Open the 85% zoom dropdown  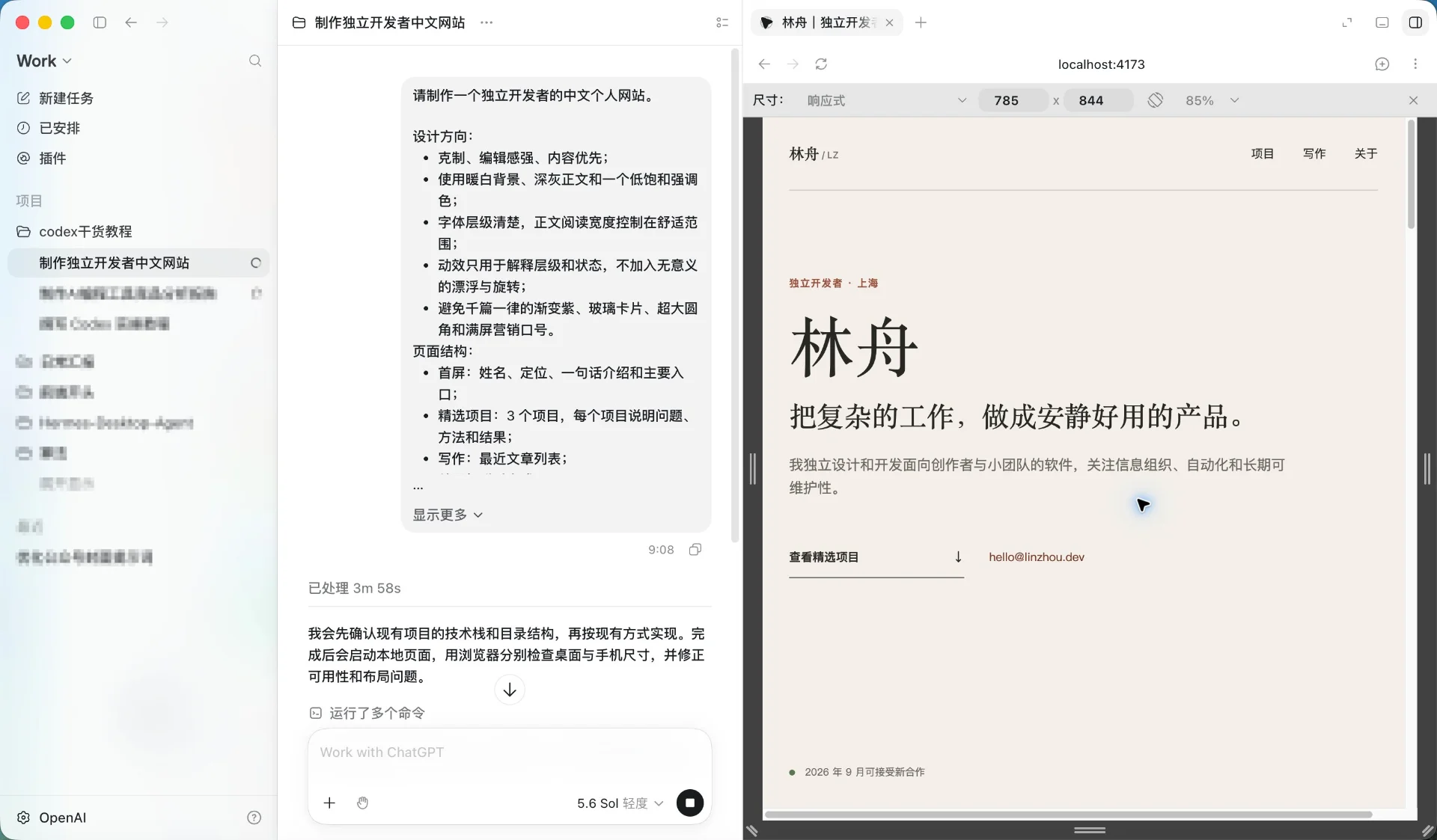pyautogui.click(x=1212, y=100)
